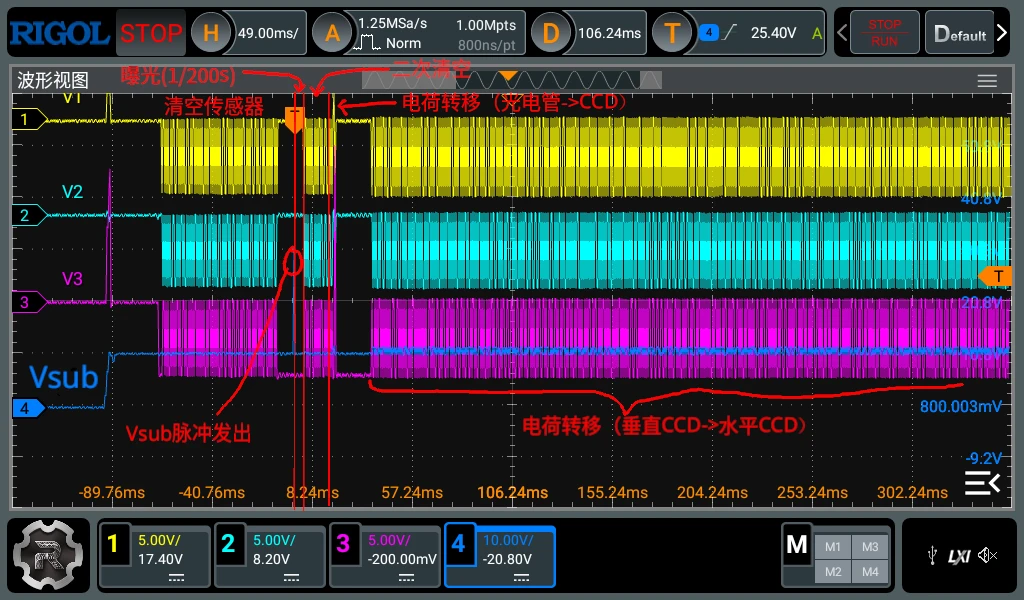Click the orange trigger level T marker
Viewport: 1024px width, 600px height.
[x=995, y=276]
